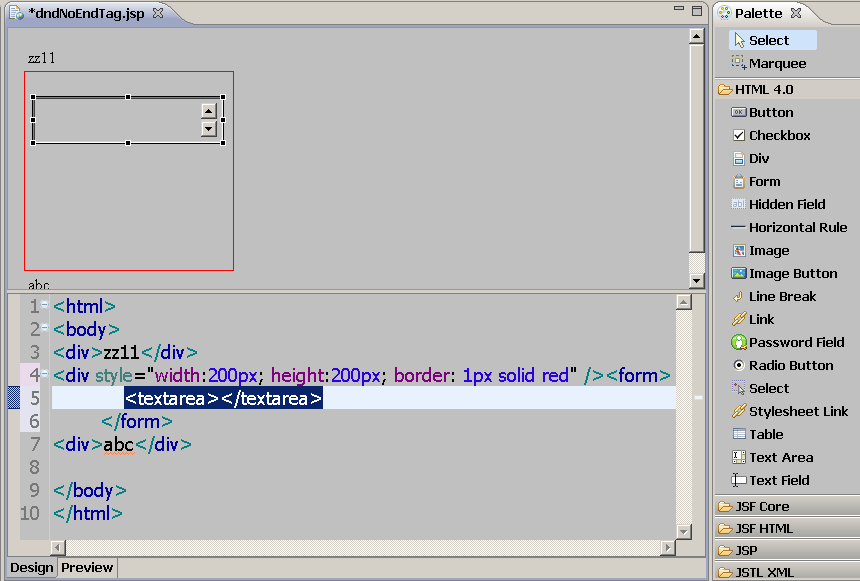
Task: Click the closing html tag on line 10
Action: [88, 514]
